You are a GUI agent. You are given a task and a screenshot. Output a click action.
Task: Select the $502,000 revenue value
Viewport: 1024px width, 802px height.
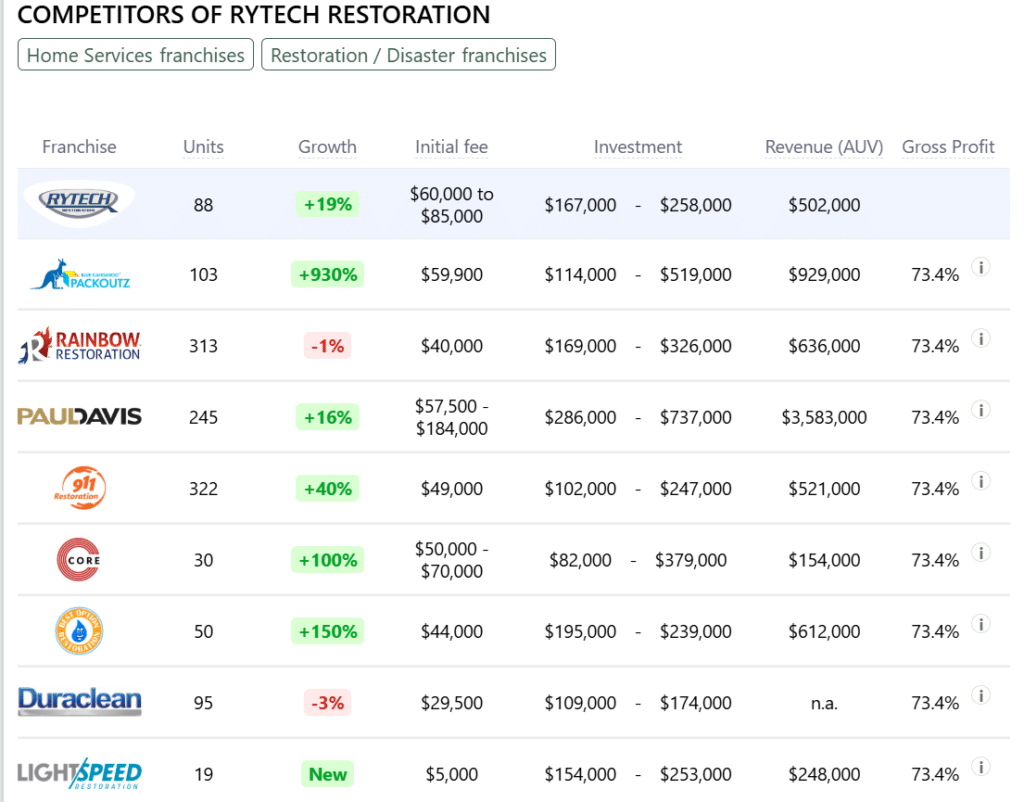tap(824, 204)
